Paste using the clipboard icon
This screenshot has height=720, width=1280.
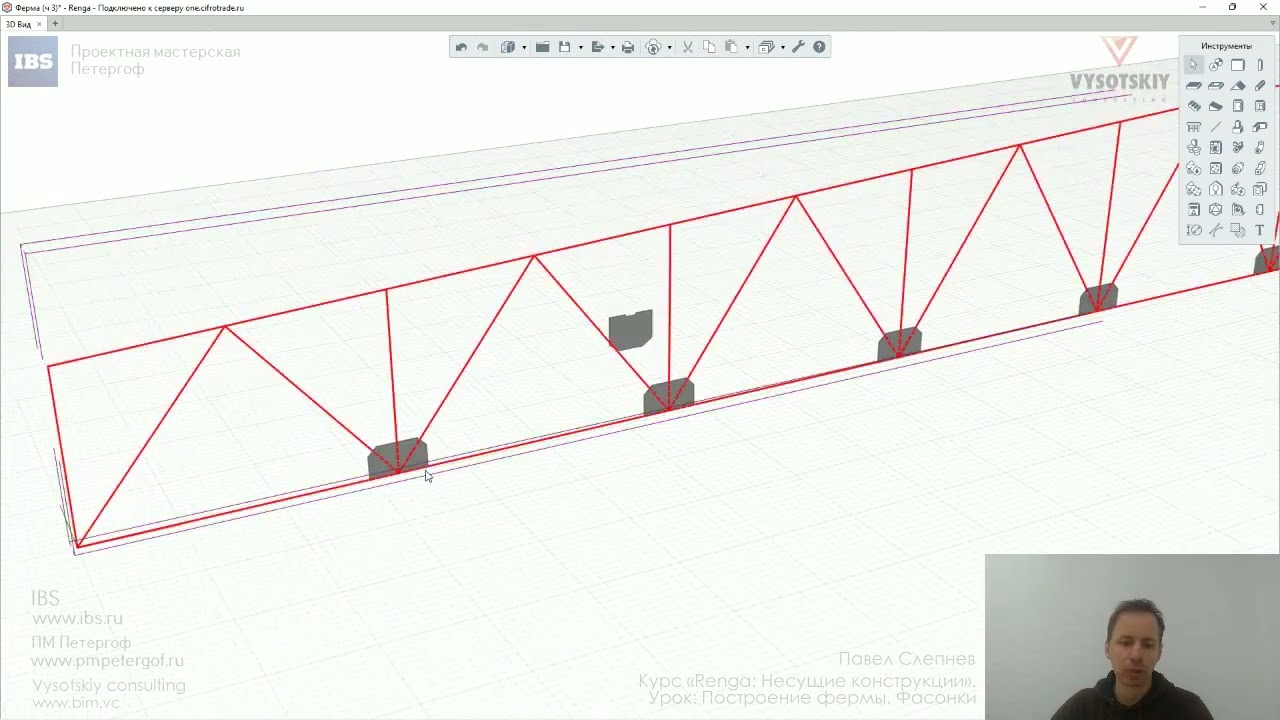coord(731,47)
